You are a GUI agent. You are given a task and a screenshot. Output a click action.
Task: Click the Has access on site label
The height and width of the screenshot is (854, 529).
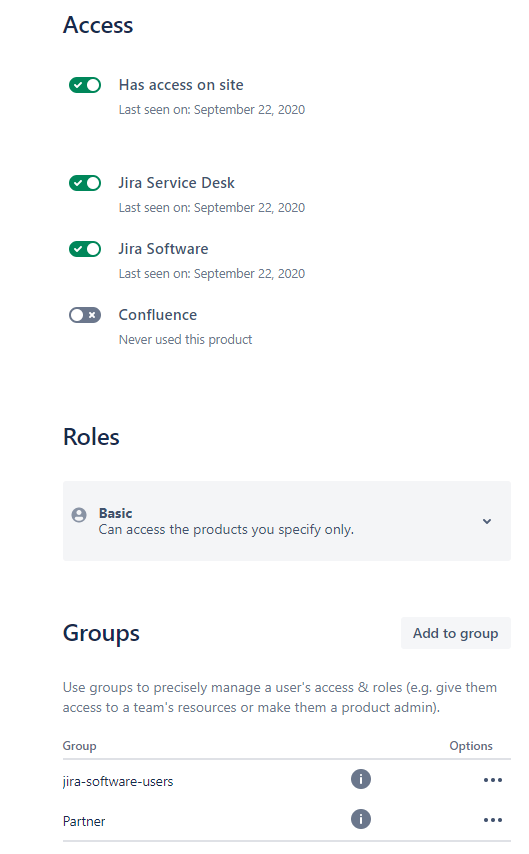(181, 84)
